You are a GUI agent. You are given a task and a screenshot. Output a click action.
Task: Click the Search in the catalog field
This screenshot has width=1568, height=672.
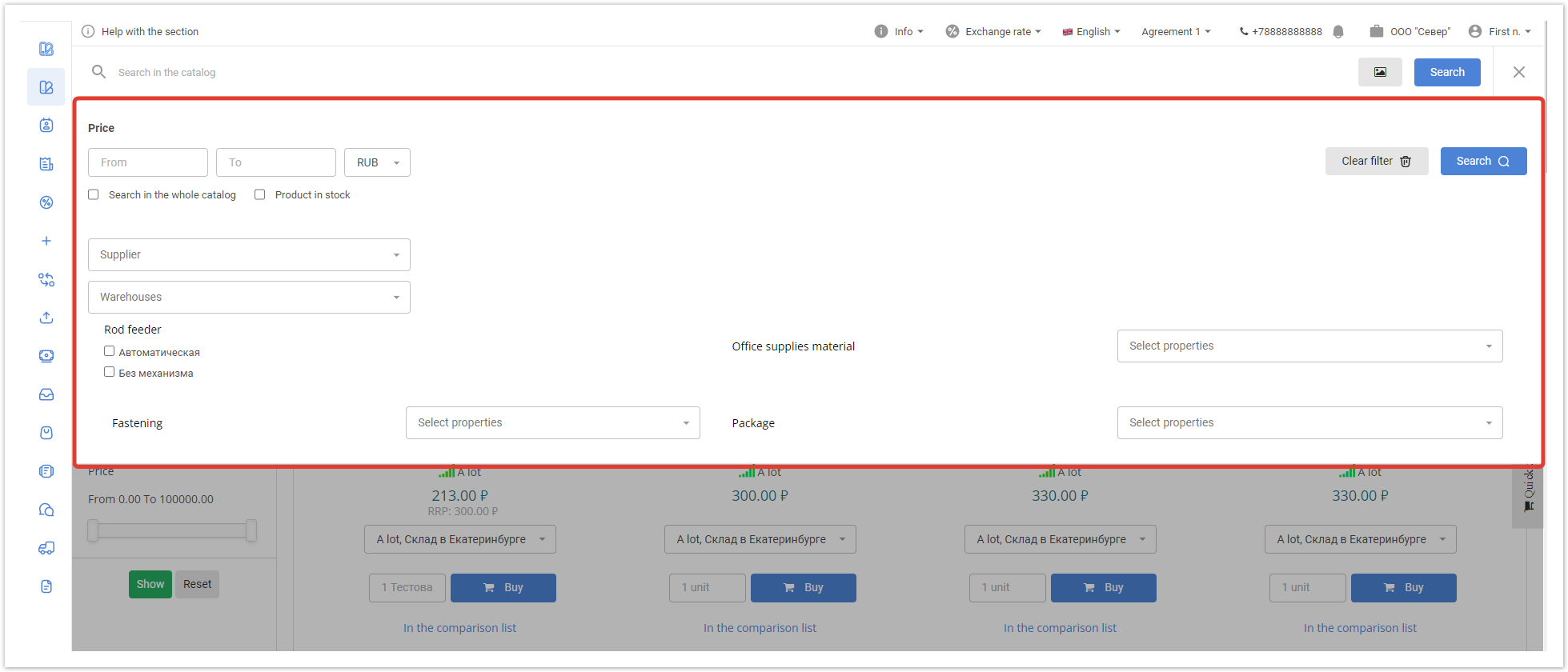click(x=720, y=72)
